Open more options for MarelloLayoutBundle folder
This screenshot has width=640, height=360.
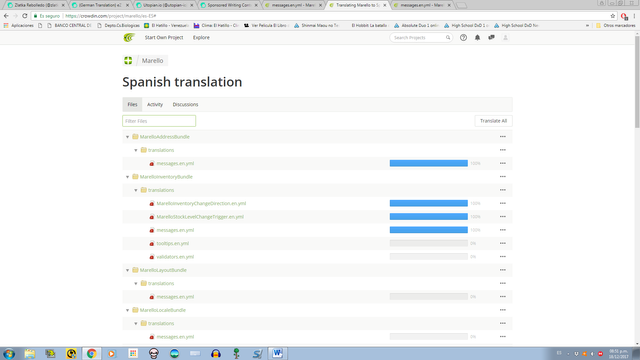(503, 270)
